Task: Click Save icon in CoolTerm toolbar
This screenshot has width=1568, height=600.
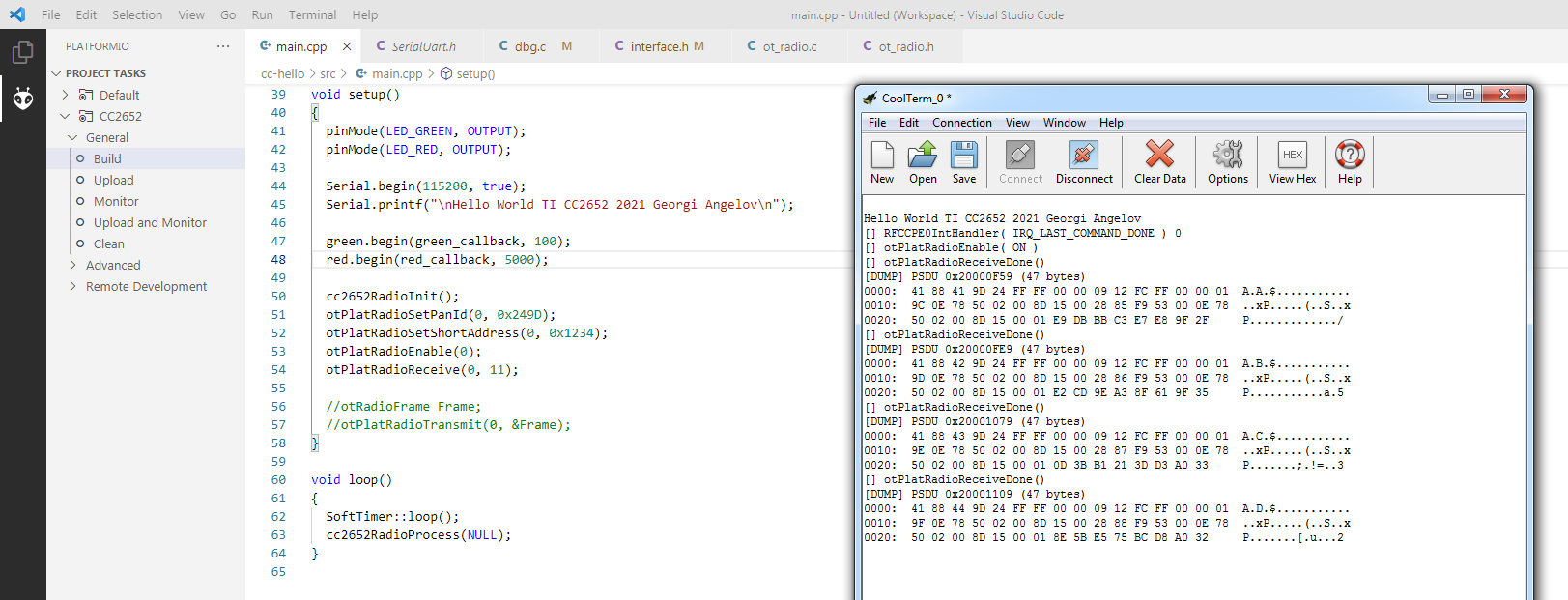Action: [964, 161]
